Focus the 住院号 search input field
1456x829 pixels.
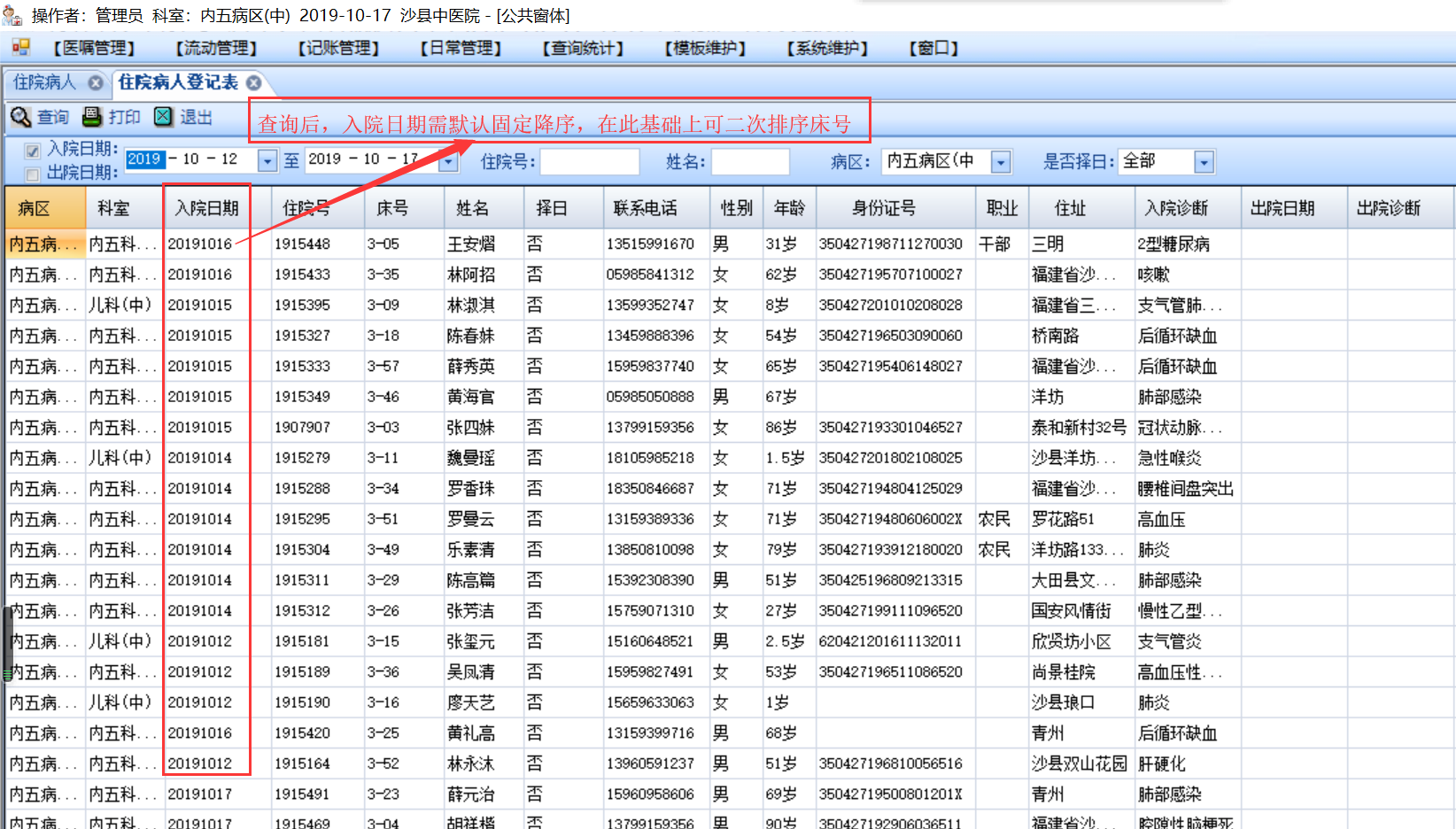[x=590, y=161]
